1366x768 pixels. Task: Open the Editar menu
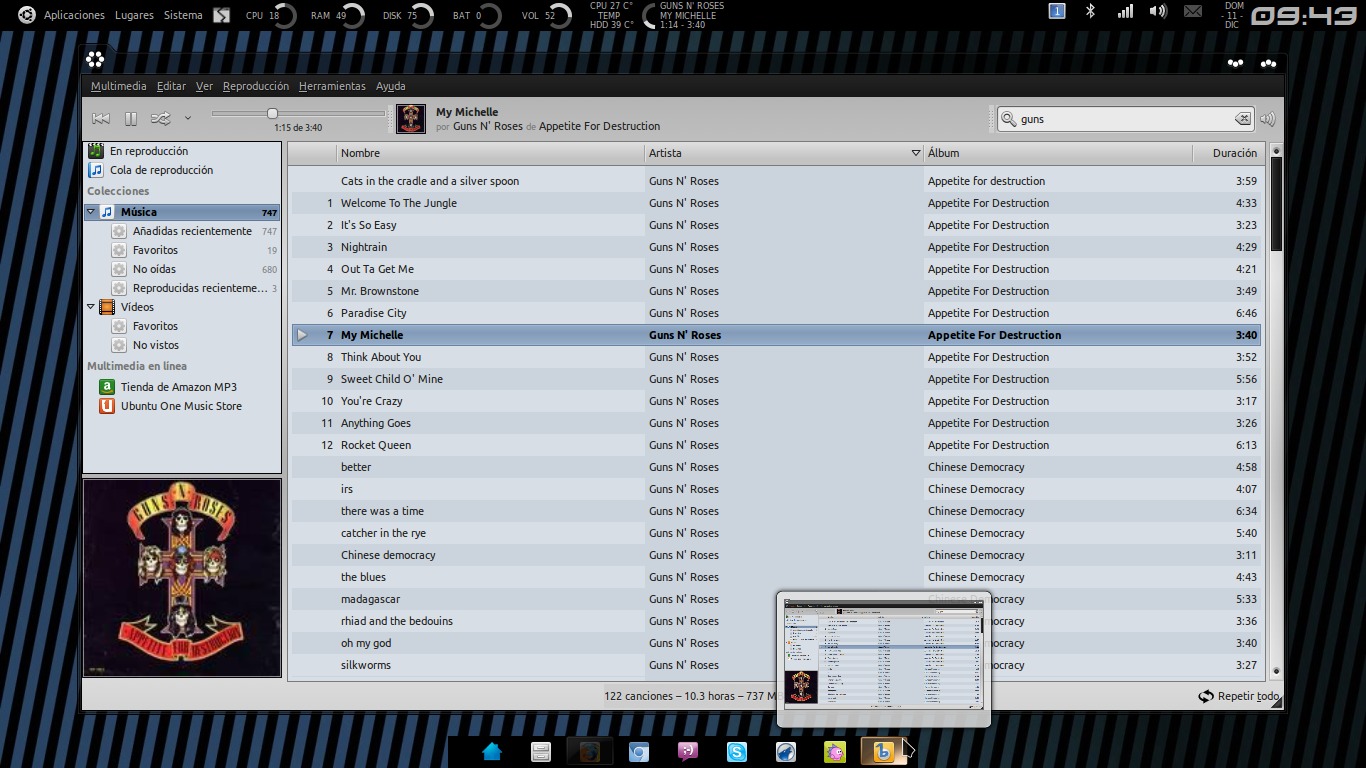tap(171, 86)
